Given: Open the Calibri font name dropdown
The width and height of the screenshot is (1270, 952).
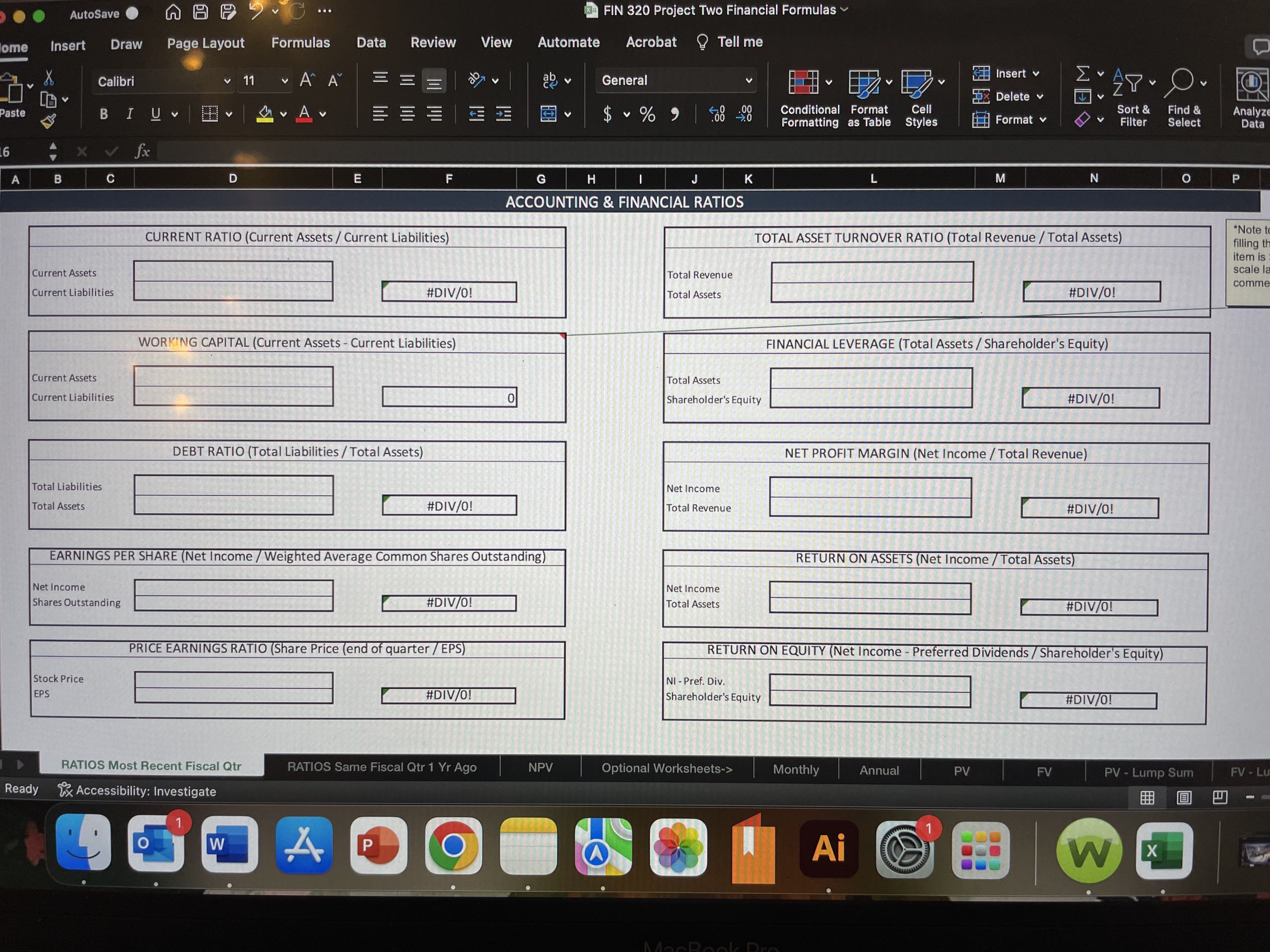Looking at the screenshot, I should [227, 82].
